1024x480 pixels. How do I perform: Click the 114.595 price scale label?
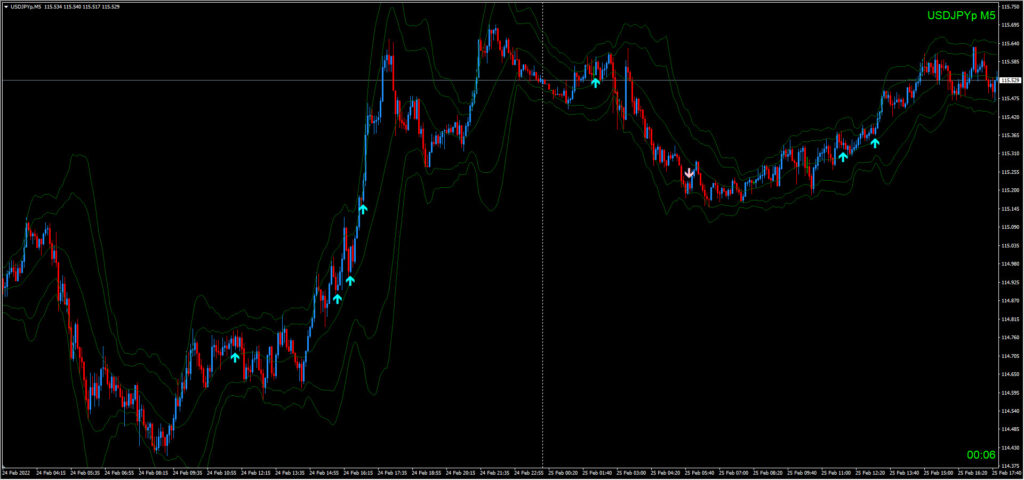point(1010,393)
